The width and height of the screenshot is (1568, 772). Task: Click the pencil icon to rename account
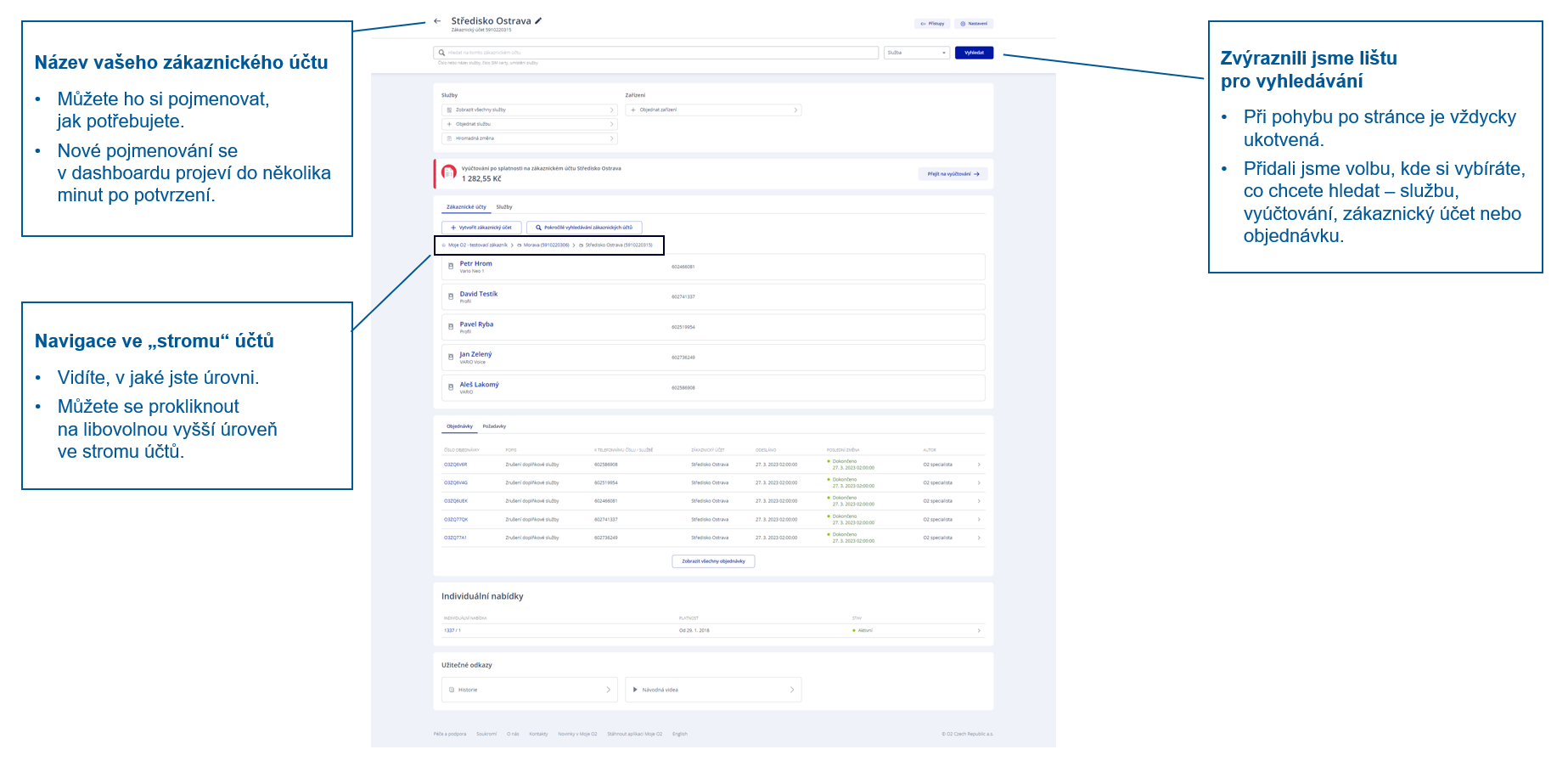(x=538, y=21)
